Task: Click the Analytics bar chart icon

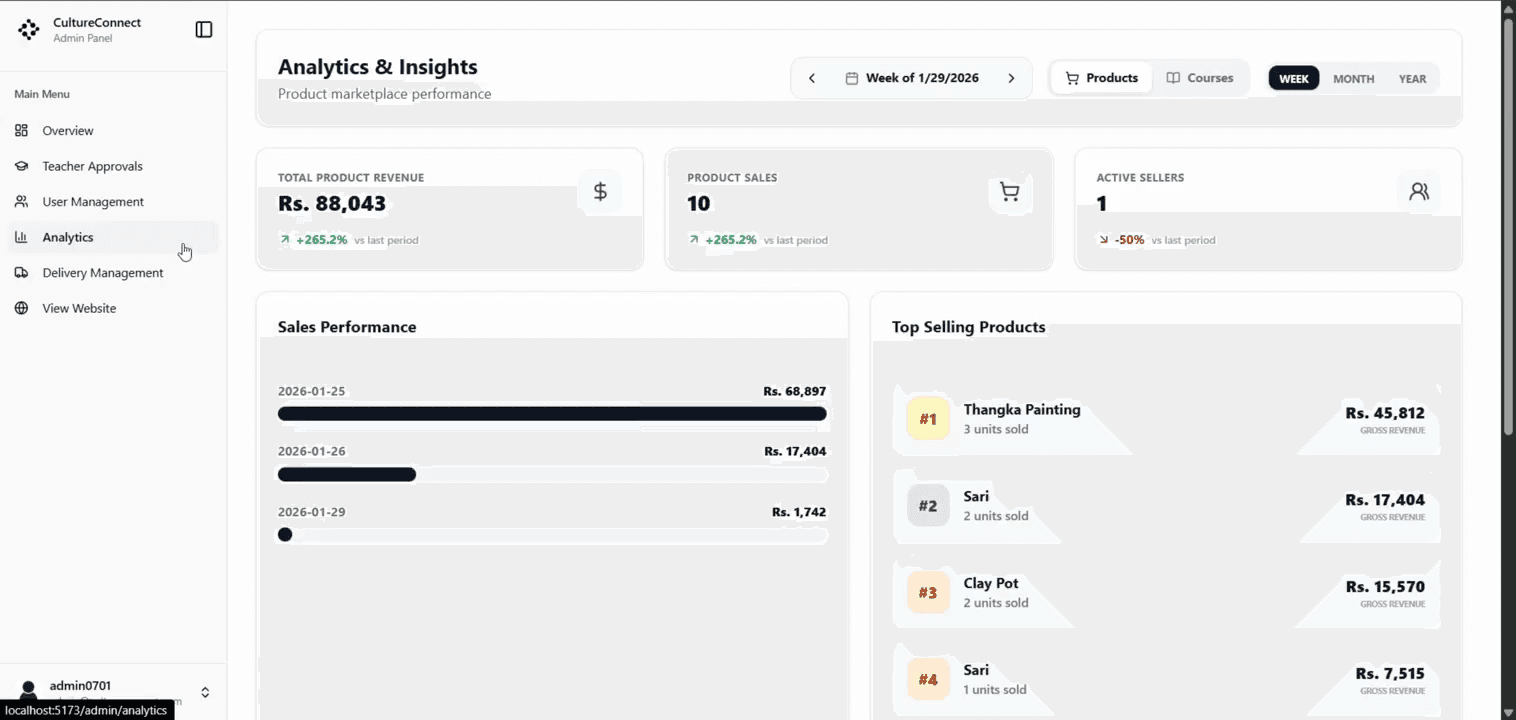Action: (x=21, y=237)
